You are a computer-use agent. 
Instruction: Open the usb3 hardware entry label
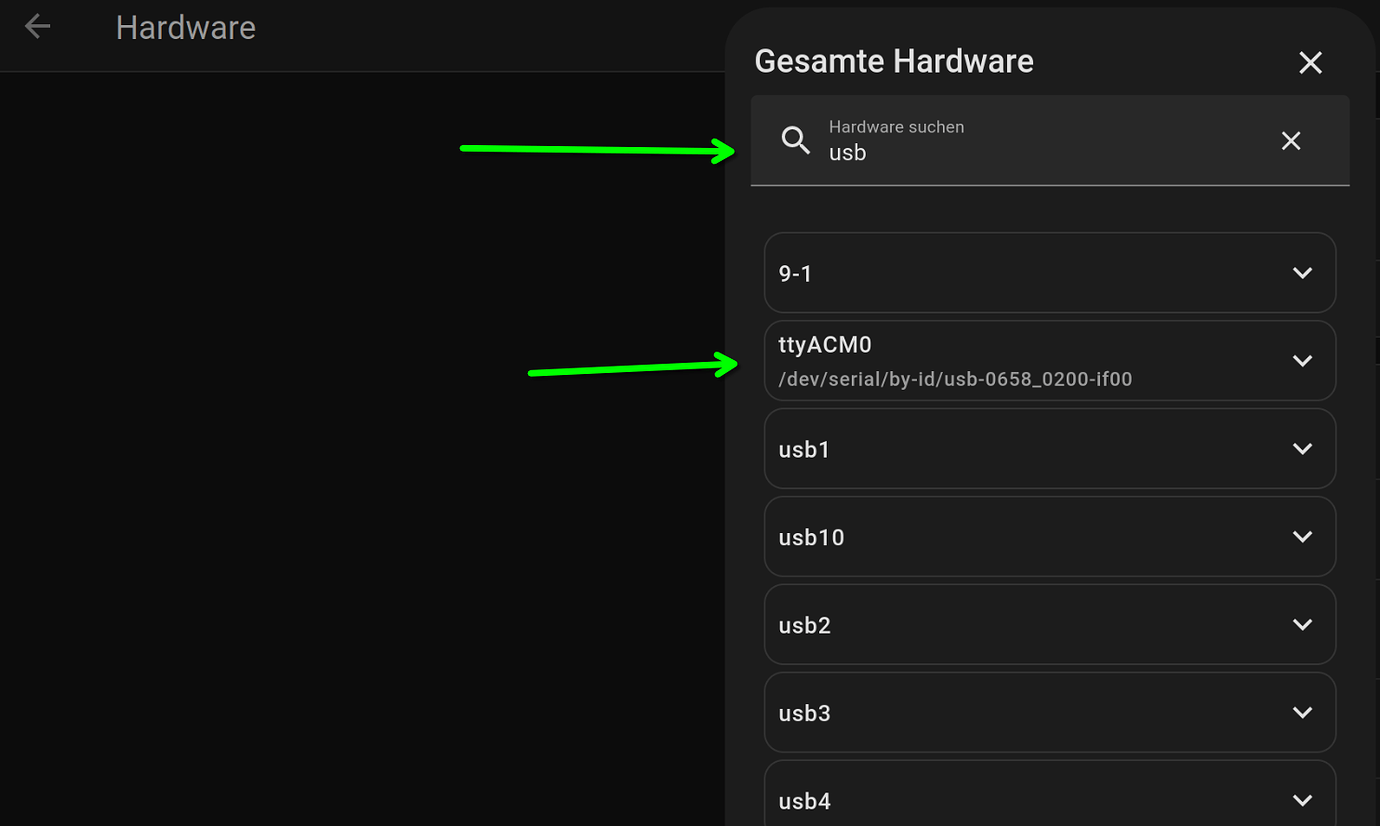(x=804, y=714)
